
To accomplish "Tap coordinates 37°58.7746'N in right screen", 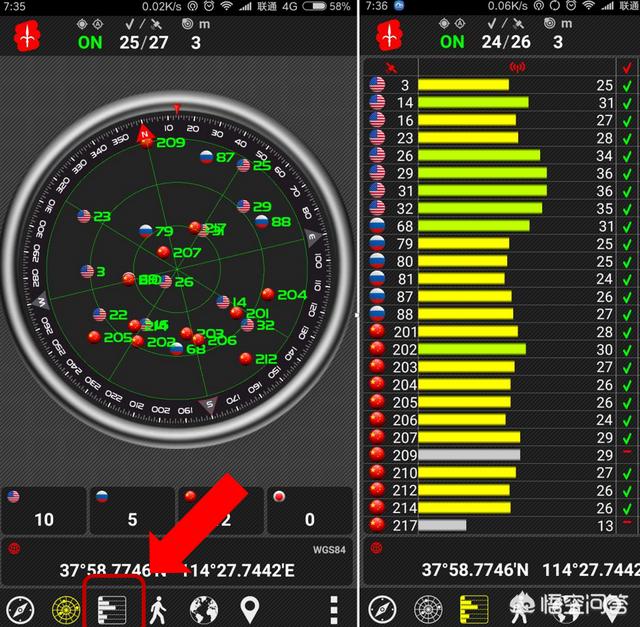I will (x=475, y=570).
